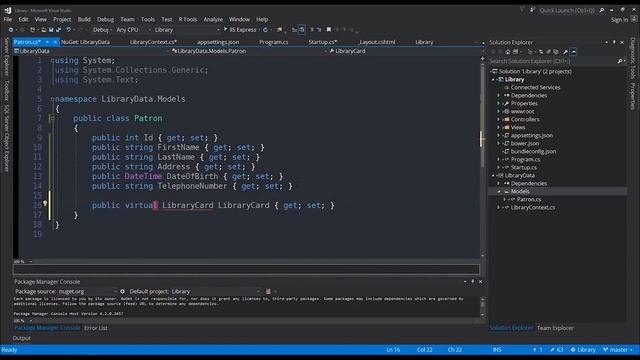Select Connected Services in Solution Explorer

tap(535, 87)
